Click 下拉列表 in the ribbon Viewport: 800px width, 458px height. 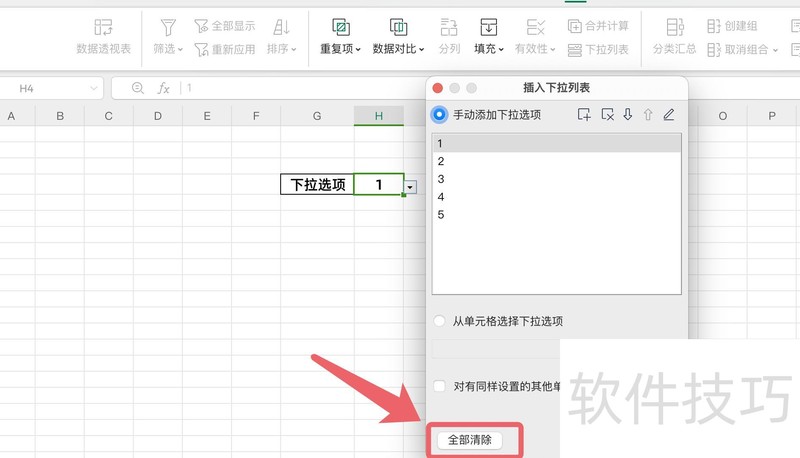click(598, 49)
